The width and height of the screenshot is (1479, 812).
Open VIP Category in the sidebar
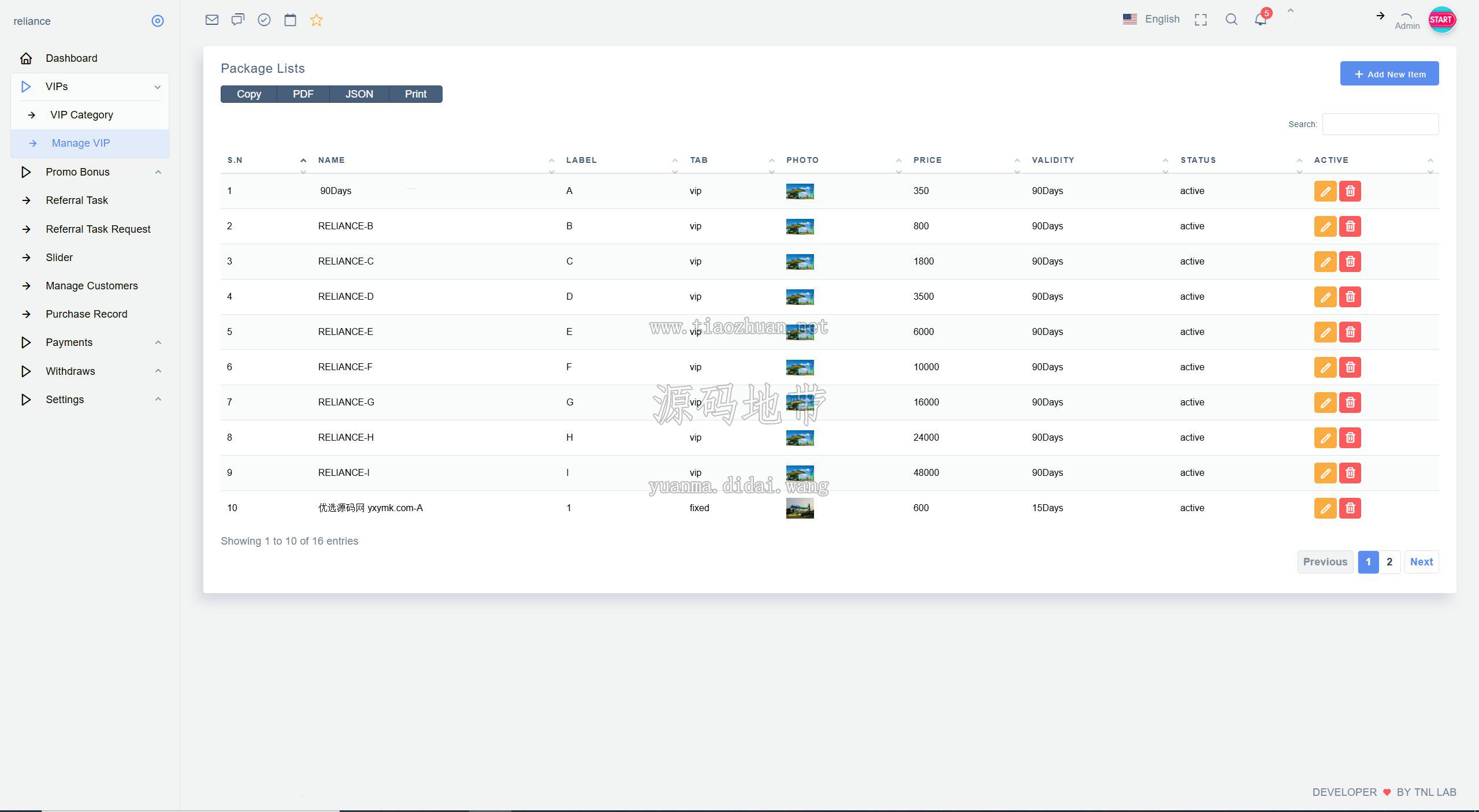click(81, 115)
